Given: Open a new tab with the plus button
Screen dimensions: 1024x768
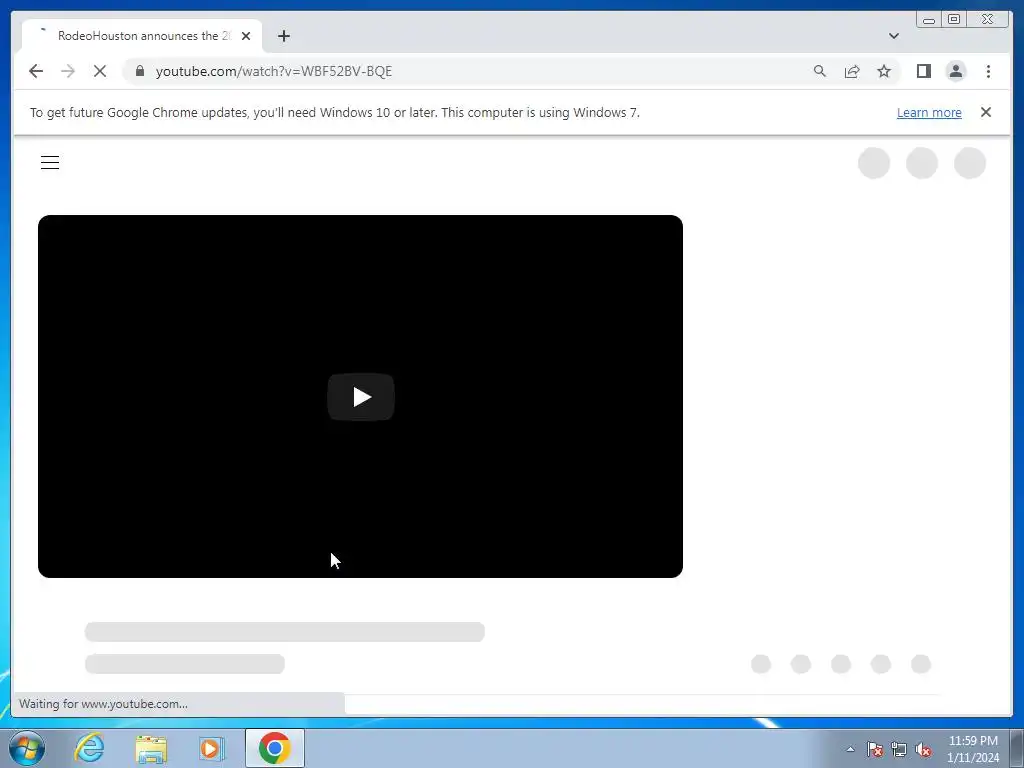Looking at the screenshot, I should tap(283, 36).
